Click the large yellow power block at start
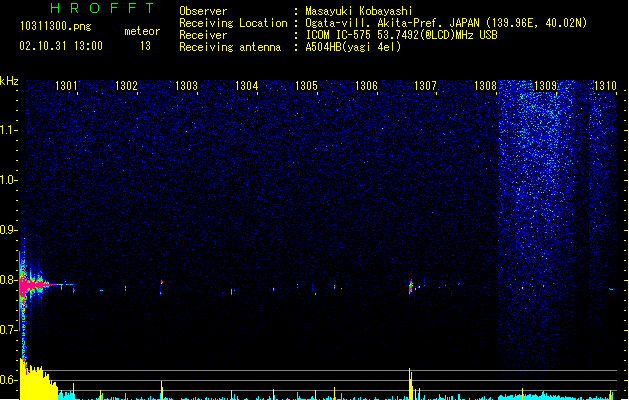 (38, 381)
